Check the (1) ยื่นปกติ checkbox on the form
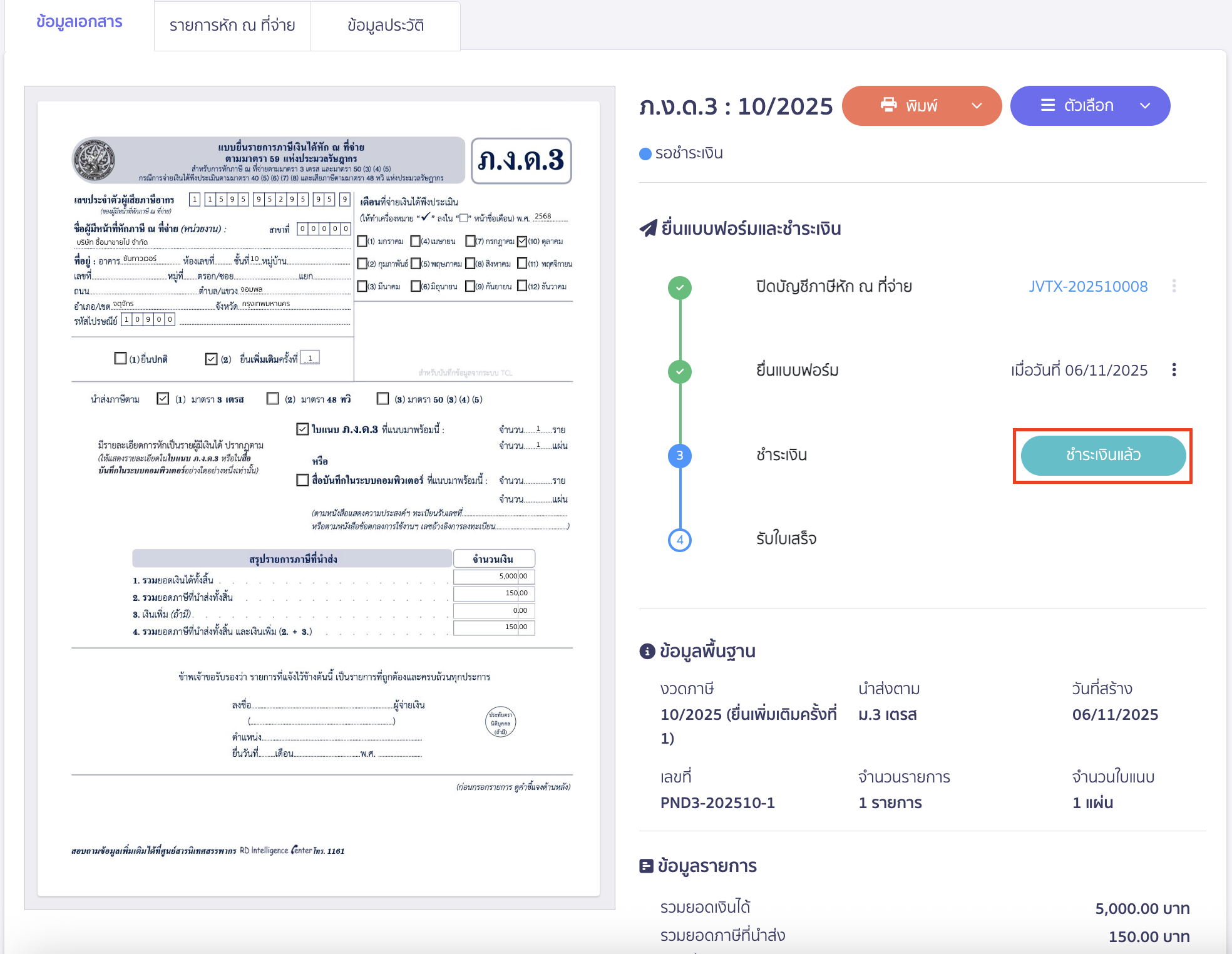1232x954 pixels. pos(120,358)
